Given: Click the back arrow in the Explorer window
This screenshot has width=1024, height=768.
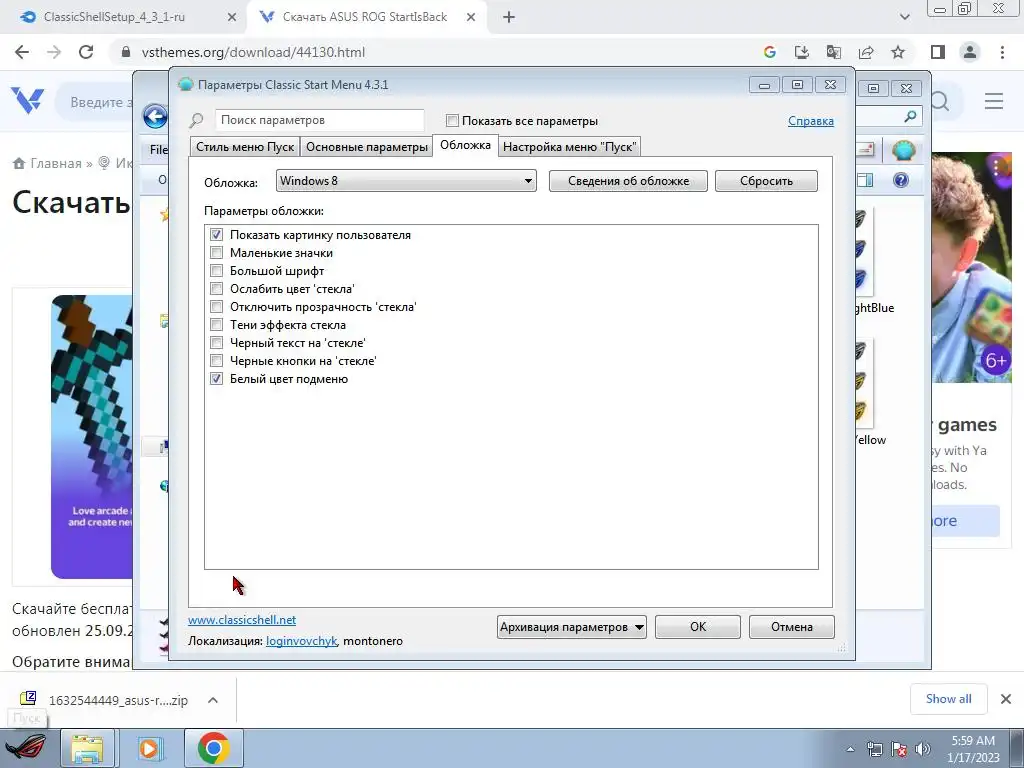Looking at the screenshot, I should pyautogui.click(x=155, y=117).
